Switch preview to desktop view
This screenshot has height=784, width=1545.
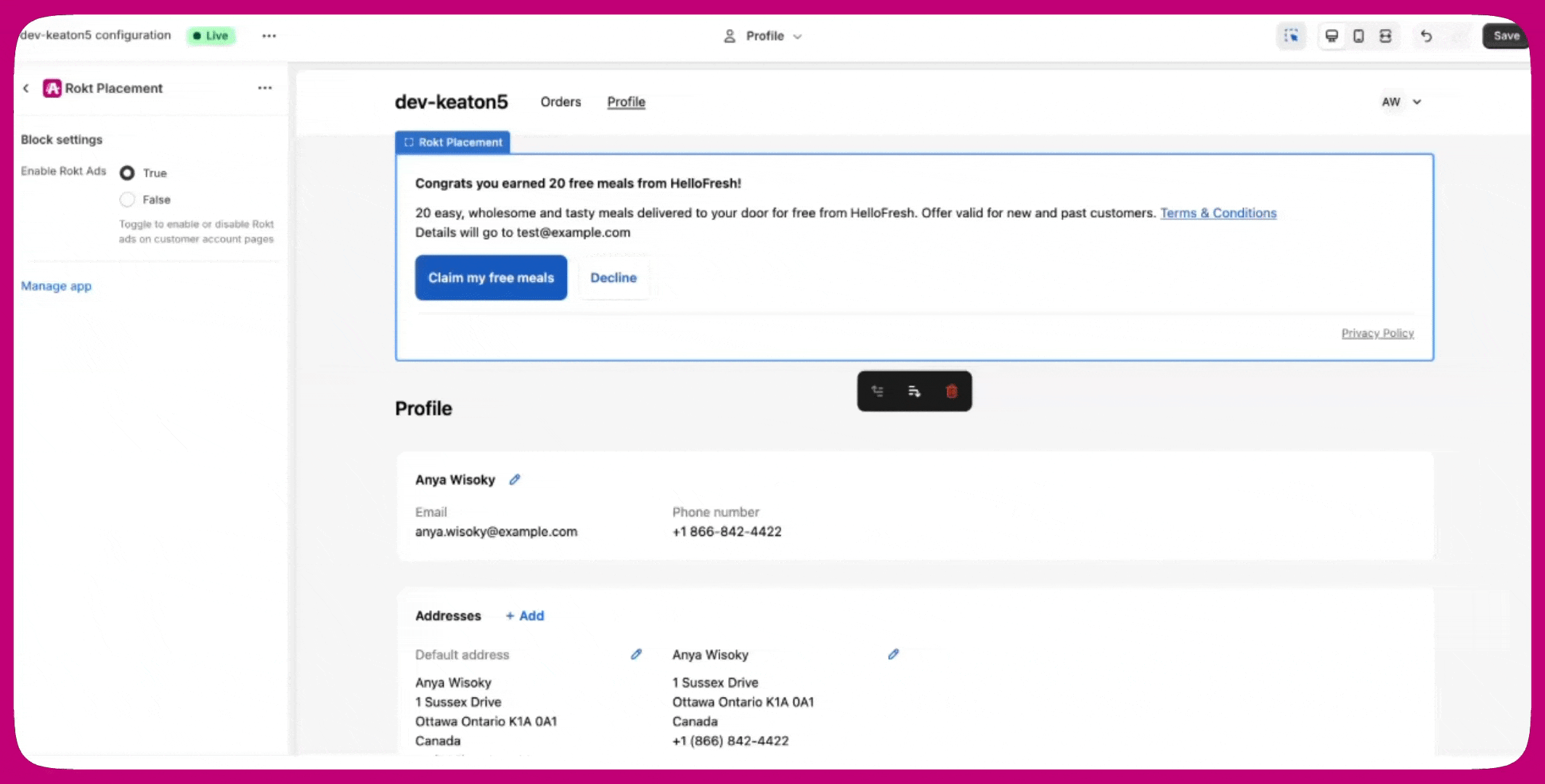coord(1332,36)
